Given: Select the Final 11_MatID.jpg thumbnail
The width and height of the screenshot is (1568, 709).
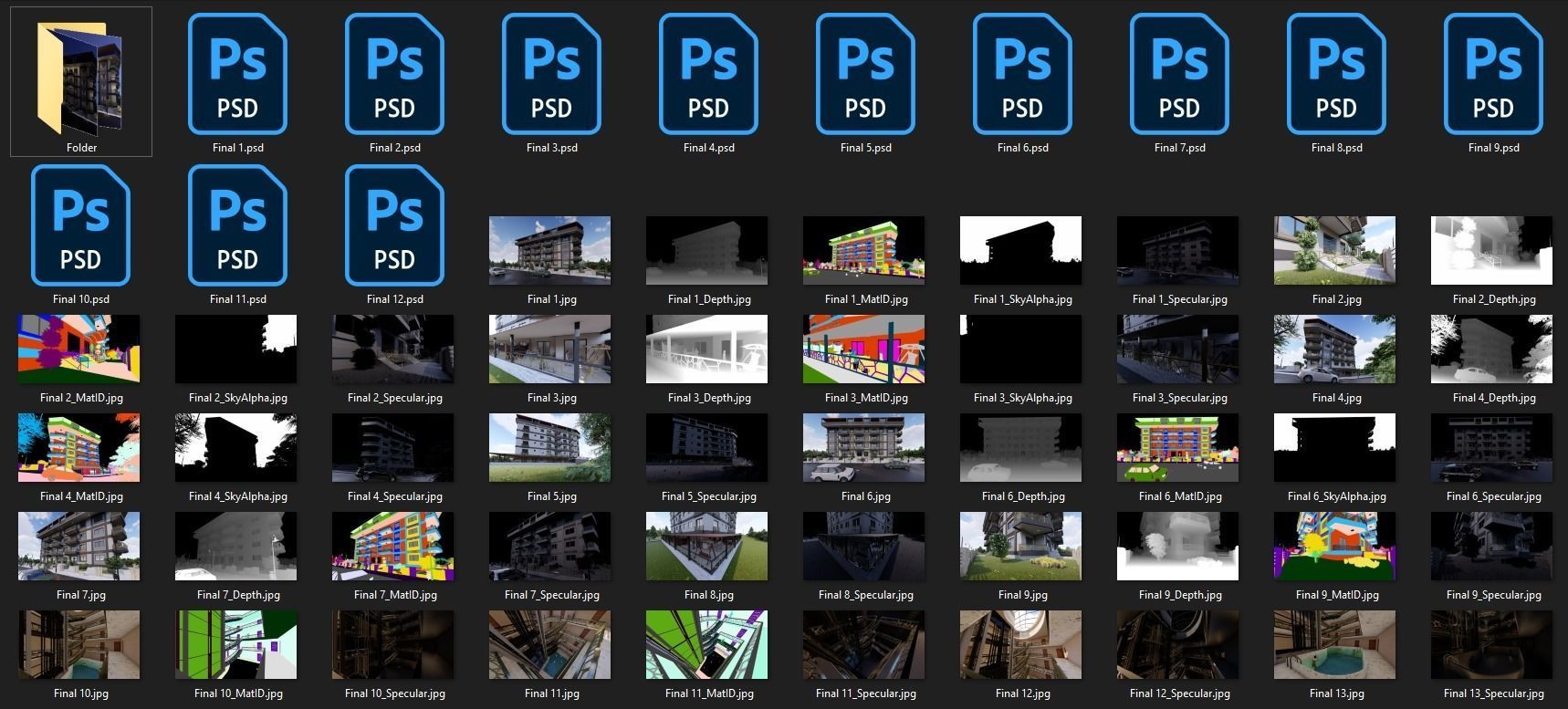Looking at the screenshot, I should pyautogui.click(x=707, y=645).
